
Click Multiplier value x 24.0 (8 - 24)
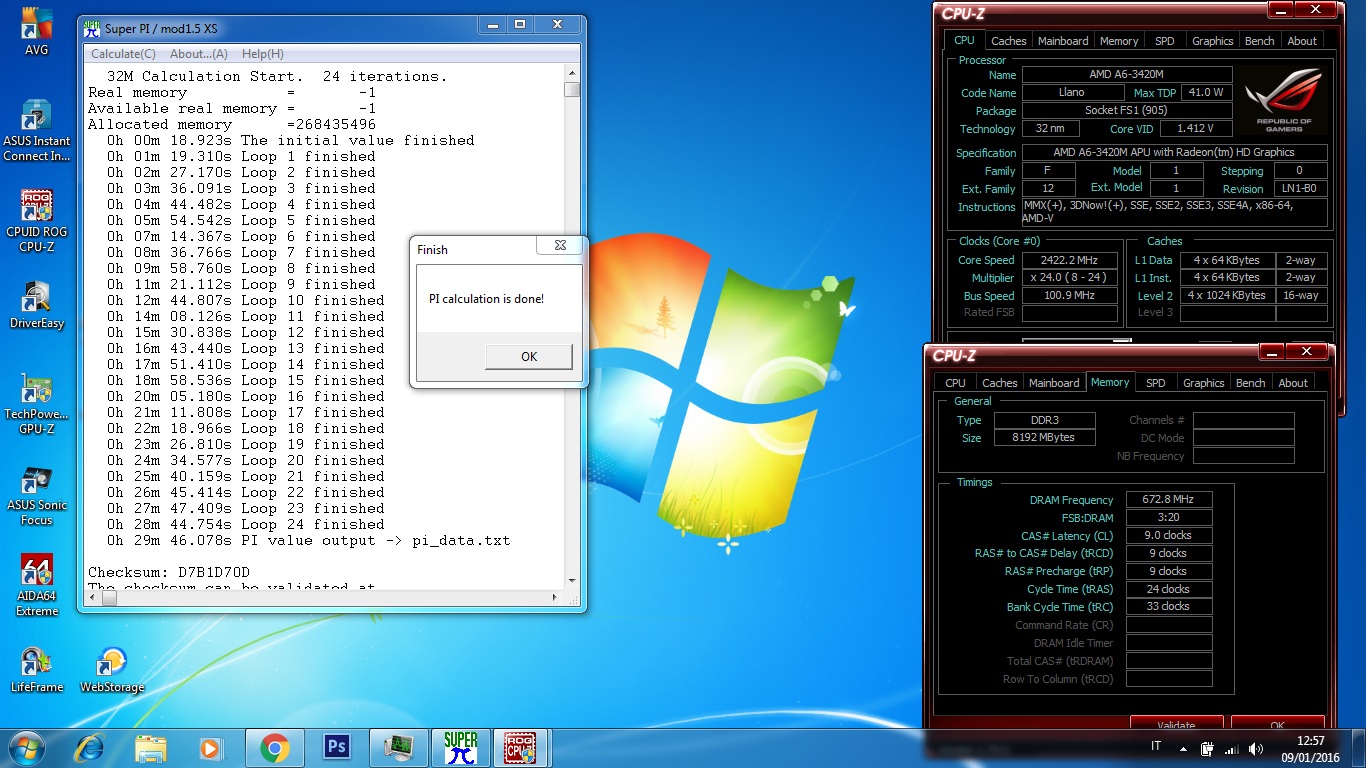click(x=1069, y=278)
